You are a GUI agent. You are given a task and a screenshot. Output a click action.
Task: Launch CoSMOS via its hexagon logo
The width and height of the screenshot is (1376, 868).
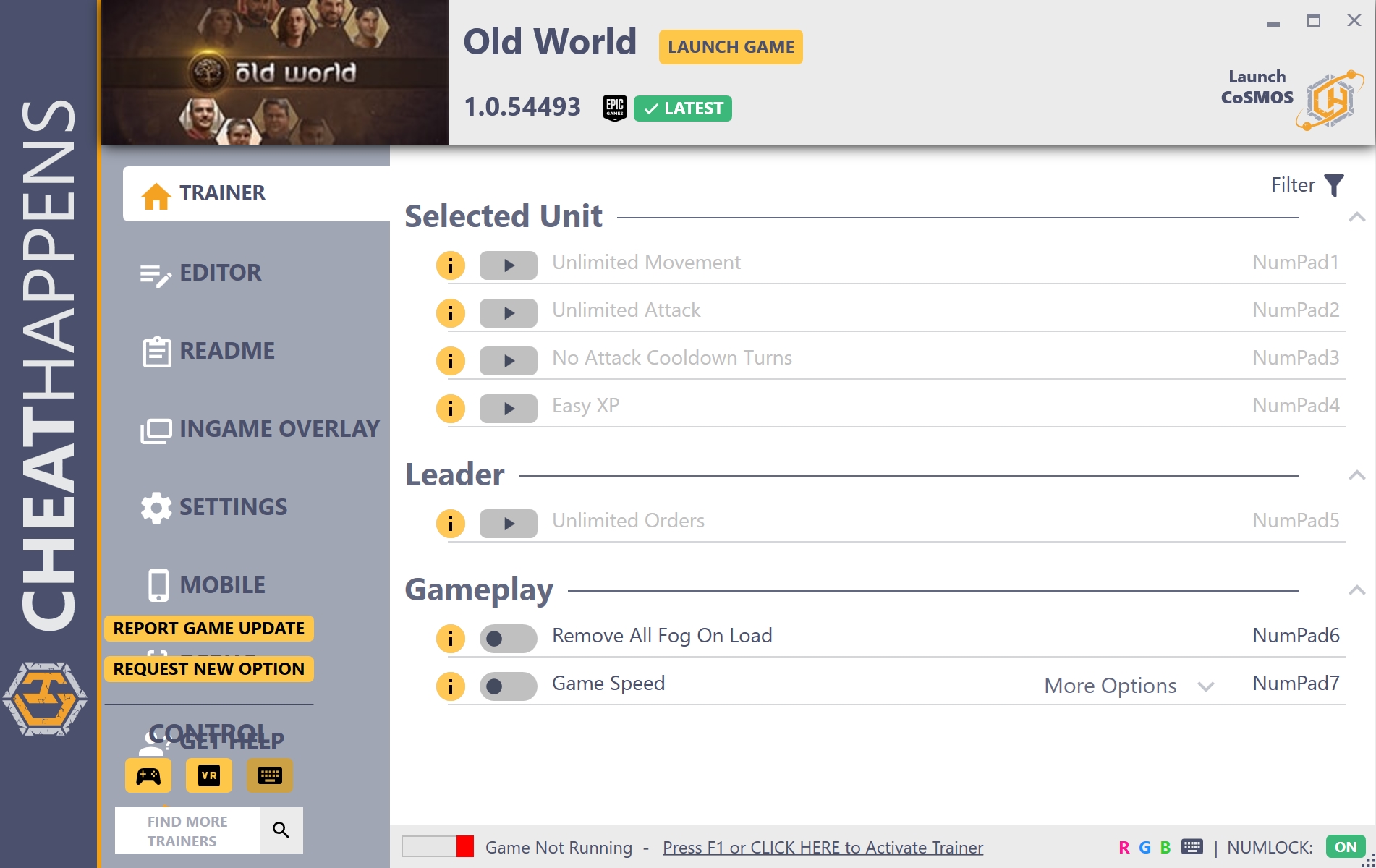1330,100
